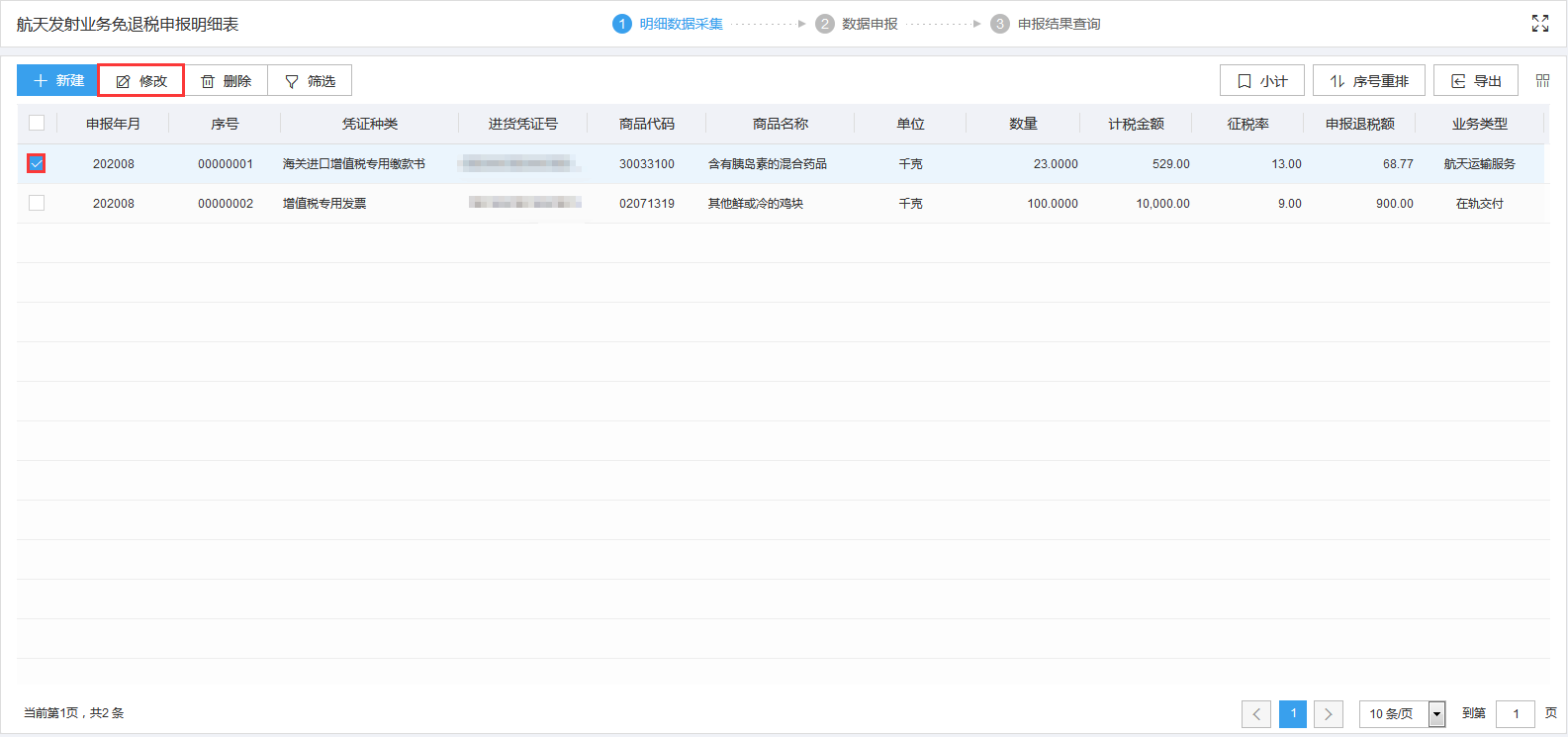This screenshot has height=737, width=1568.
Task: Toggle fullscreen with the expand icon
Action: [x=1539, y=24]
